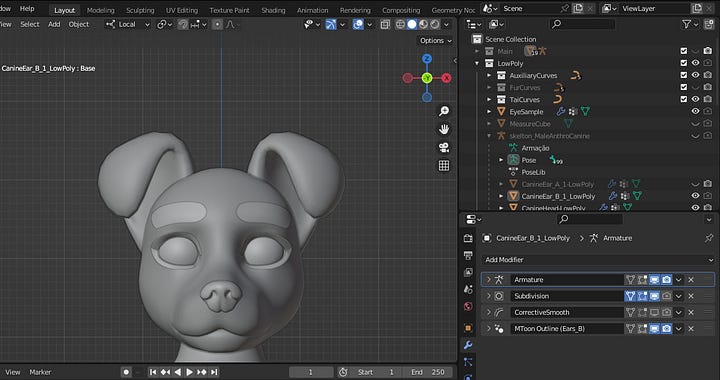Open the Help menu
The image size is (720, 380).
(27, 8)
